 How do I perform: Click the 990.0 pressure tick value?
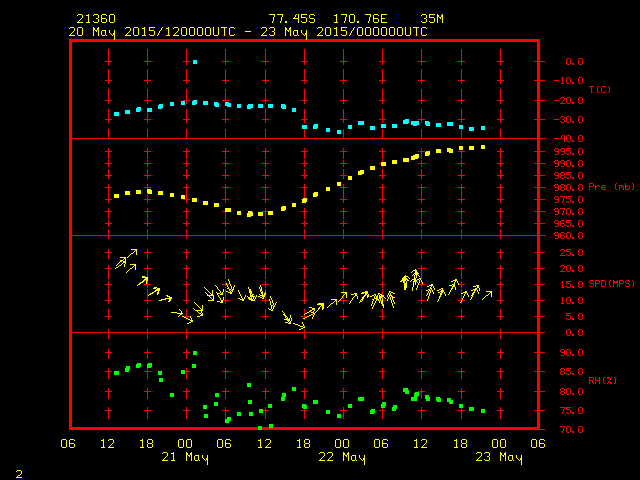point(569,164)
